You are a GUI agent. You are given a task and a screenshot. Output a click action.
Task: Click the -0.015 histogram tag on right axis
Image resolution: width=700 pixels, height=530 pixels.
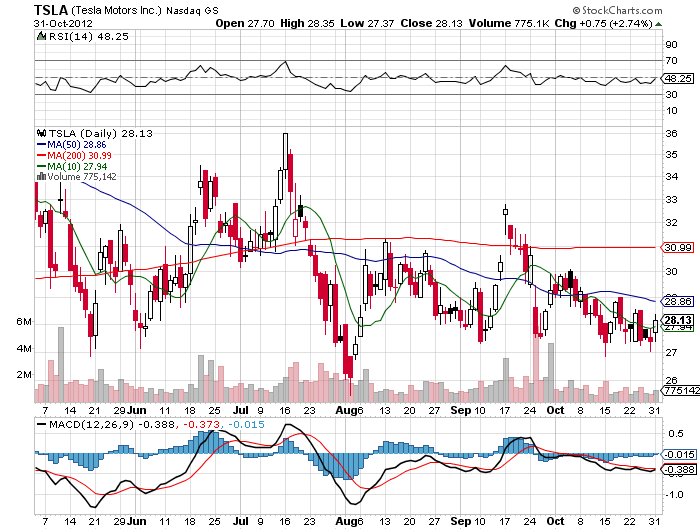coord(679,455)
